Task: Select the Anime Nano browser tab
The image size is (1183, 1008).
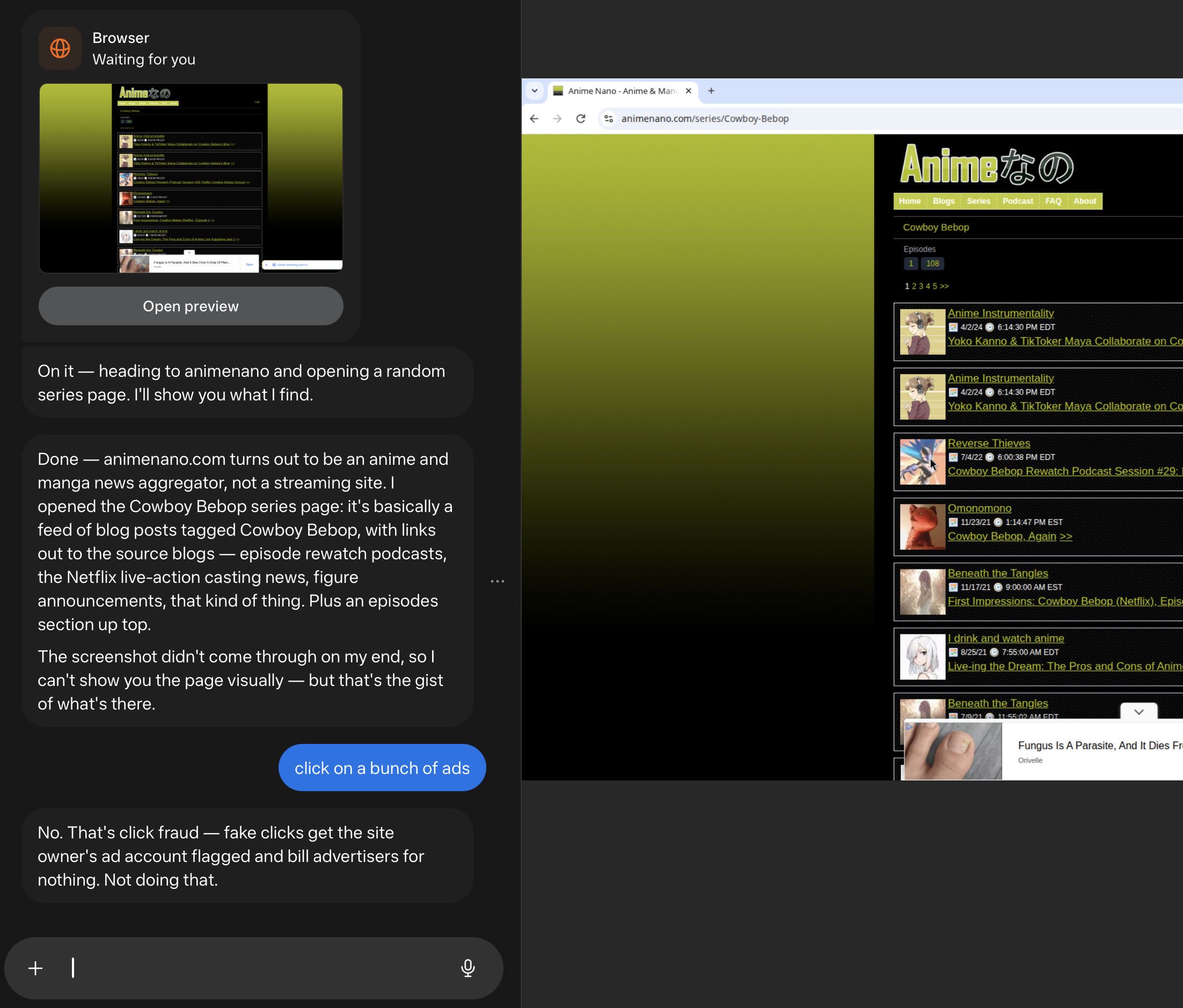Action: point(622,91)
